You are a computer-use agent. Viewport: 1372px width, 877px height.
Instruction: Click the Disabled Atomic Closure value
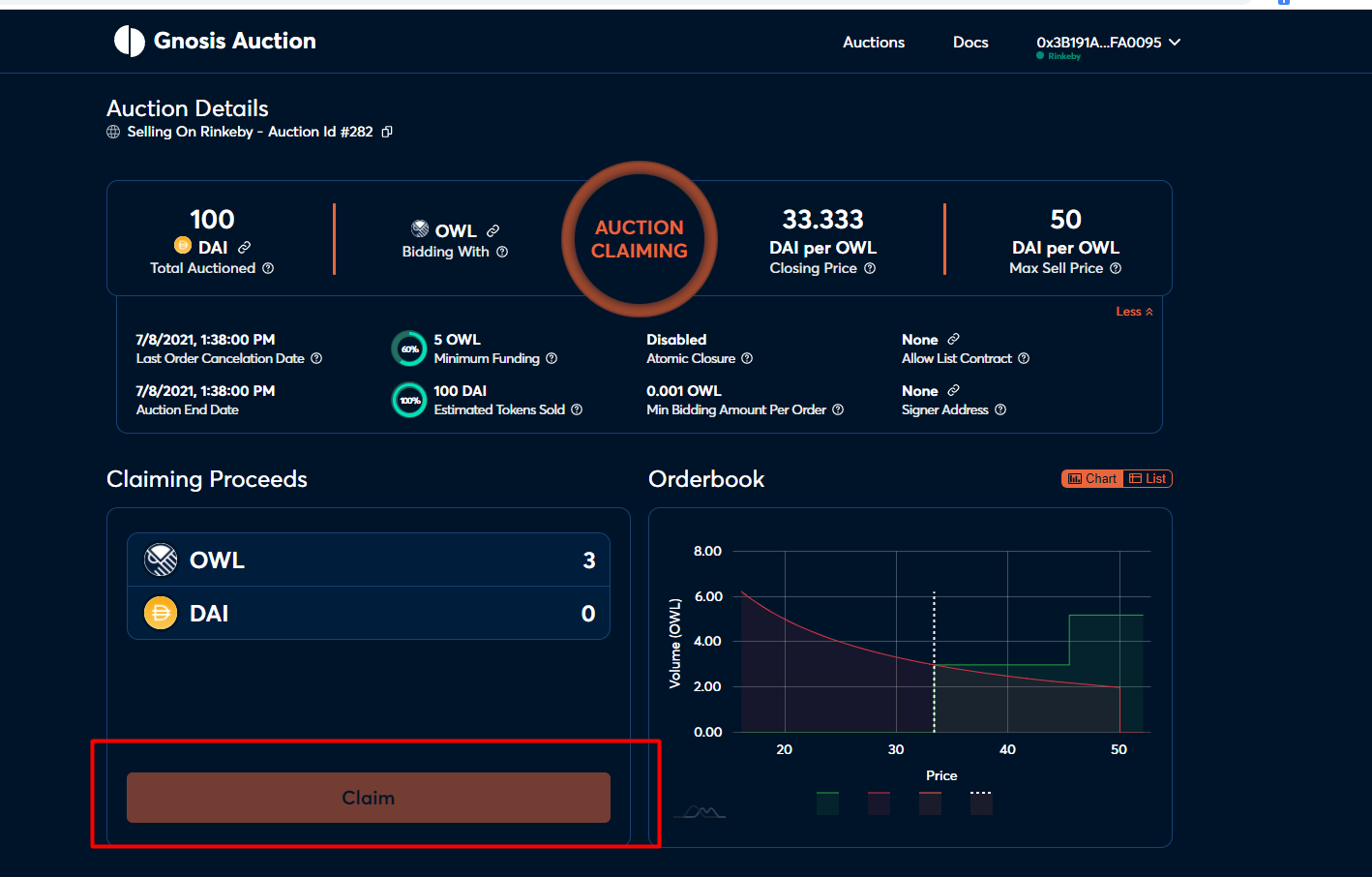(x=676, y=340)
